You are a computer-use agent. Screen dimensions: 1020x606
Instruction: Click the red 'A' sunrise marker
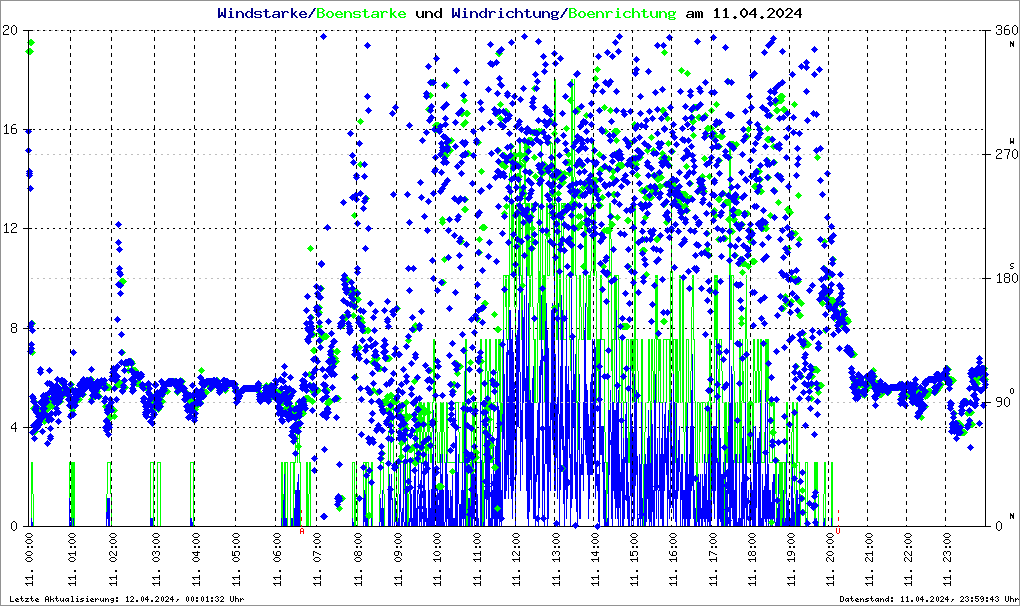[x=302, y=531]
